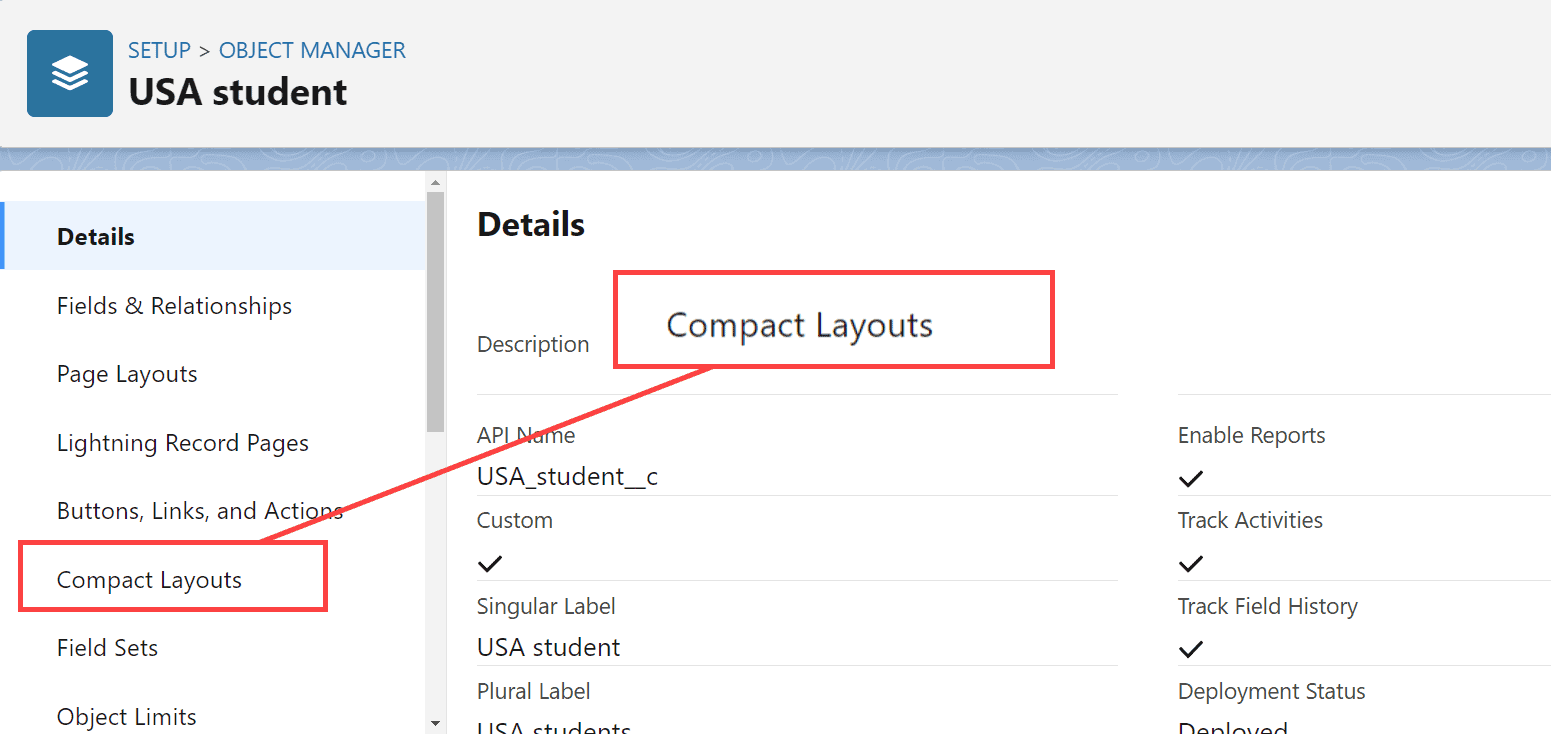Click the sidebar scrollbar down arrow
This screenshot has width=1551, height=734.
tap(435, 723)
